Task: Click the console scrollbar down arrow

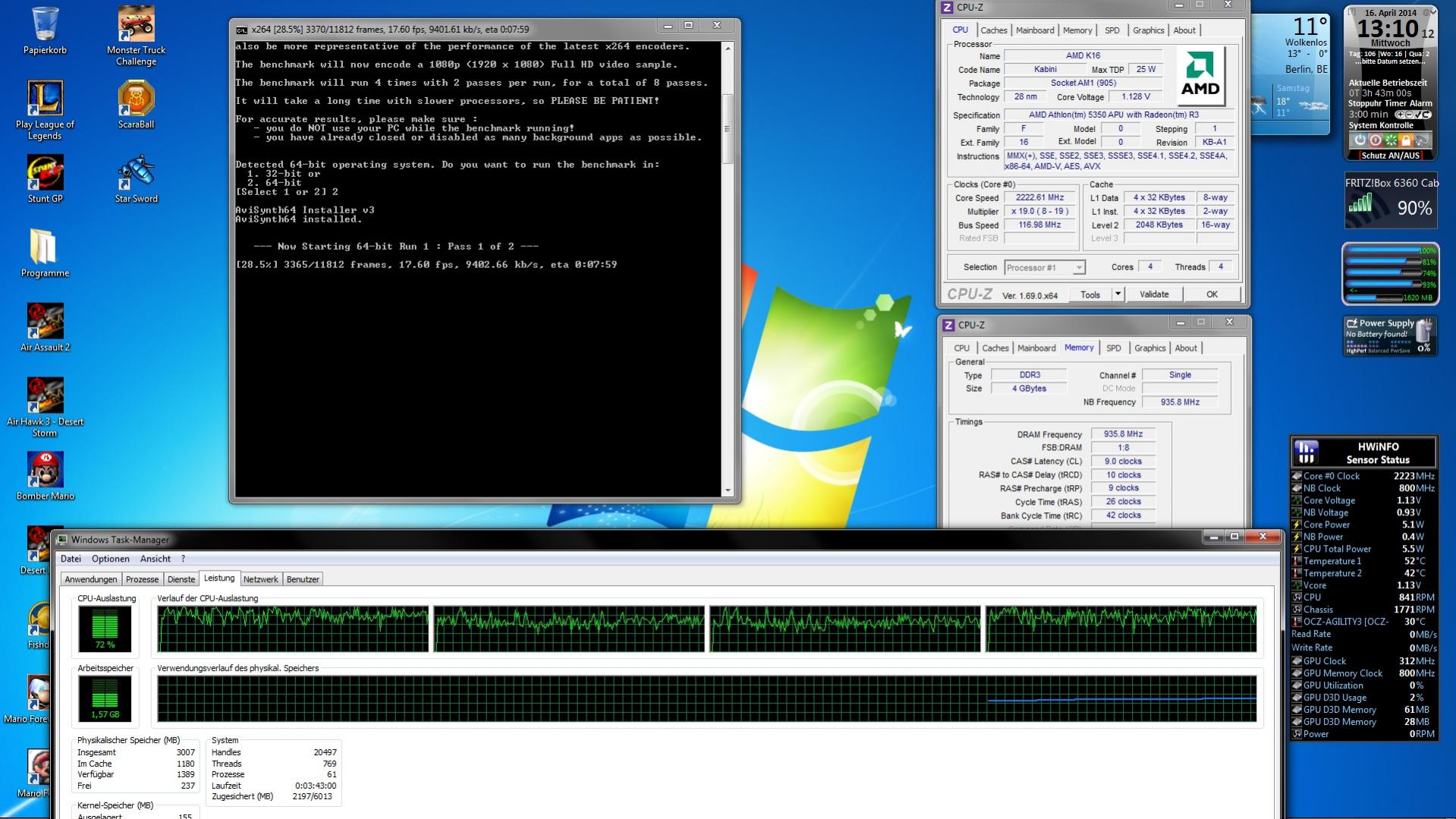Action: (728, 490)
